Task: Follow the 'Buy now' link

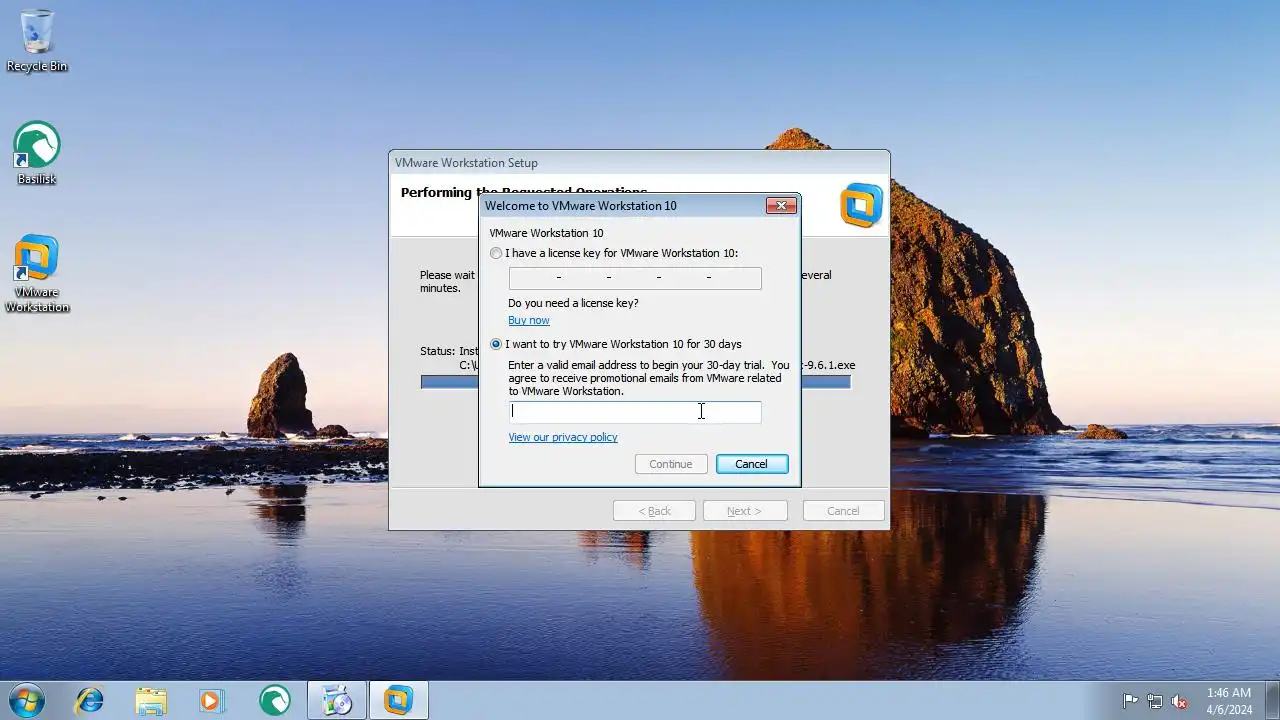Action: pos(529,320)
